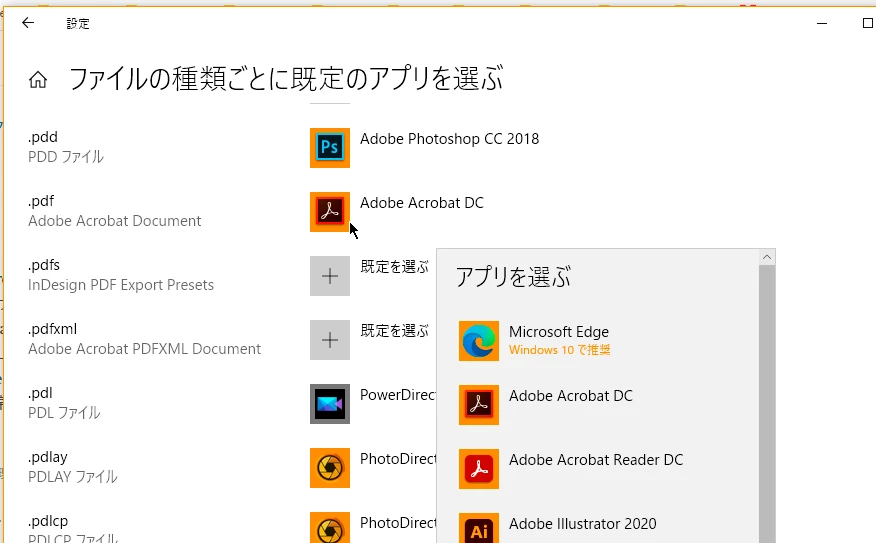Image resolution: width=876 pixels, height=543 pixels.
Task: Go back with the arrow icon
Action: (x=28, y=23)
